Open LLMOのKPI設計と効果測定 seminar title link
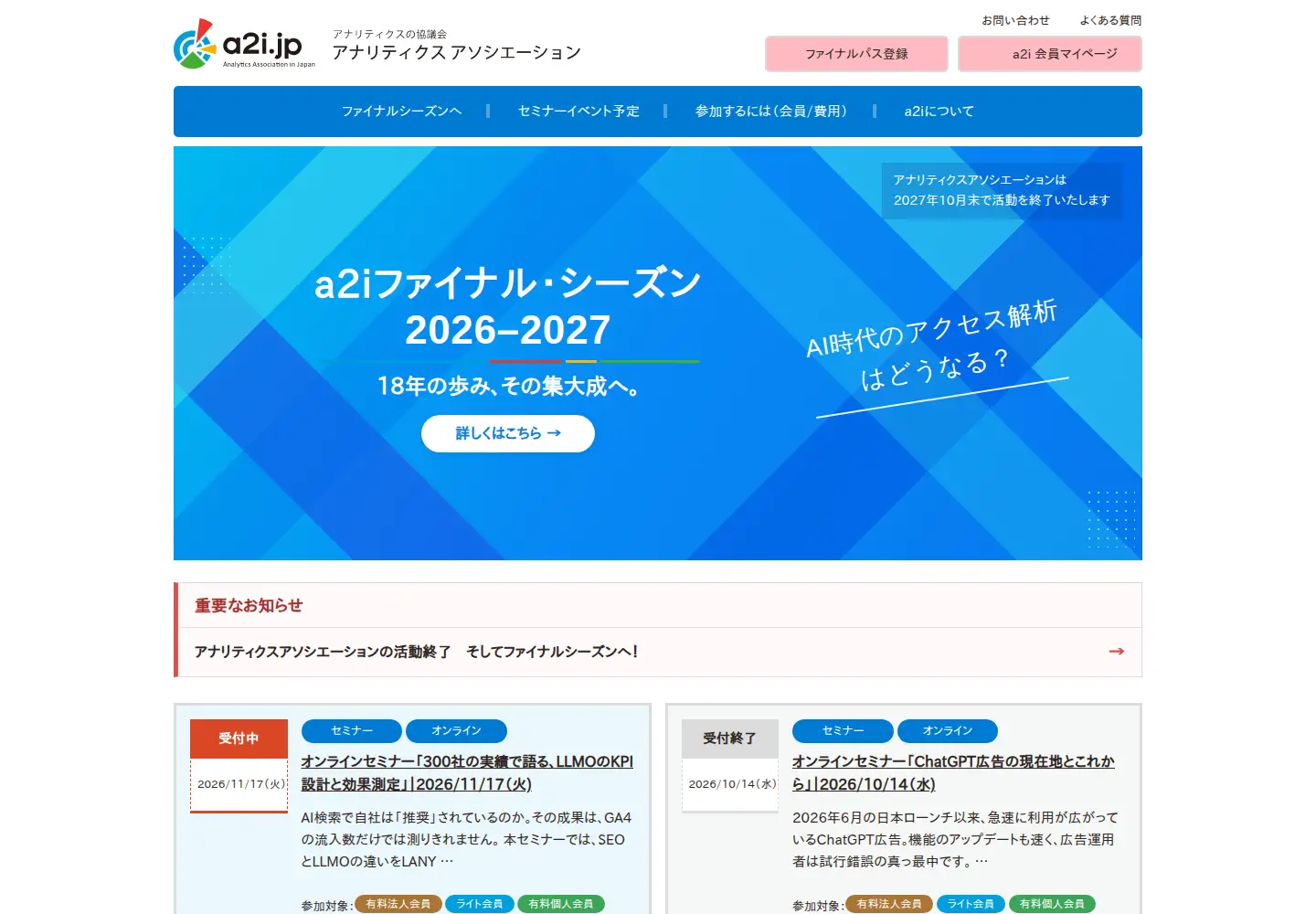Viewport: 1316px width, 914px height. tap(467, 772)
